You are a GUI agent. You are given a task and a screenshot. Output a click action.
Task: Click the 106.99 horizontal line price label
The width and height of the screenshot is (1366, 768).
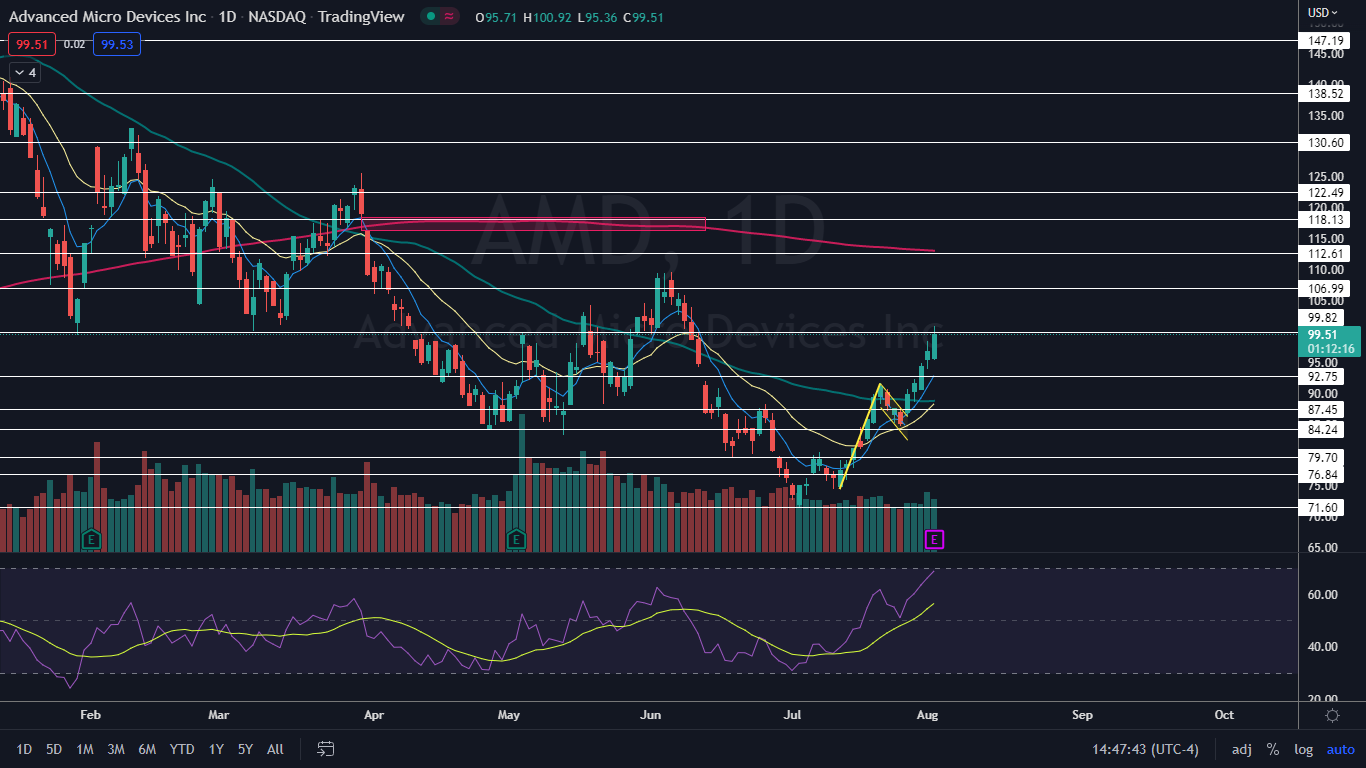tap(1324, 288)
